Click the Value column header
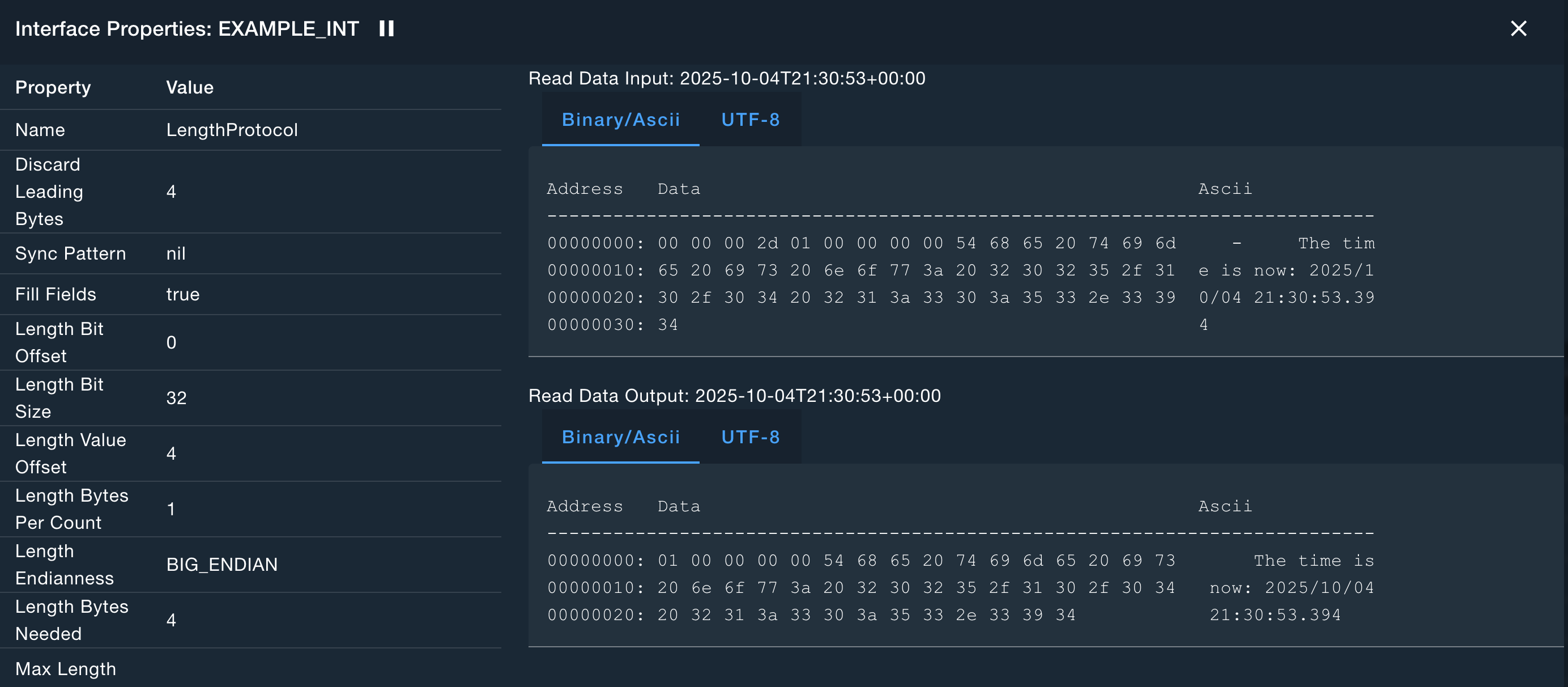Viewport: 1568px width, 687px height. coord(189,87)
